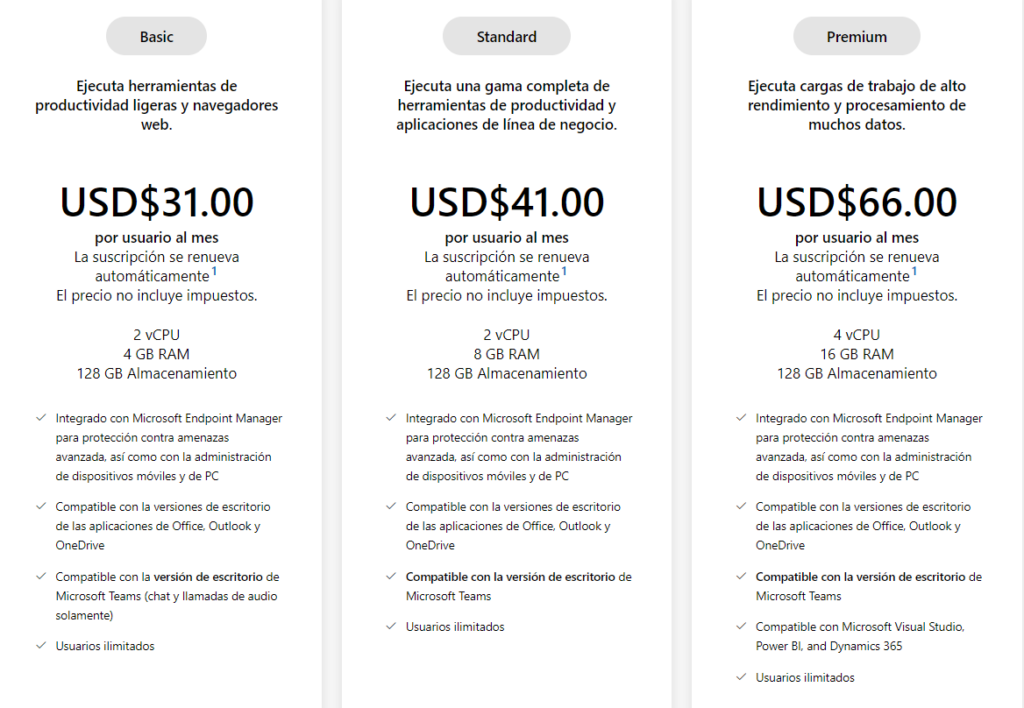This screenshot has width=1024, height=708.
Task: Choose the Premium plan pill
Action: tap(856, 37)
